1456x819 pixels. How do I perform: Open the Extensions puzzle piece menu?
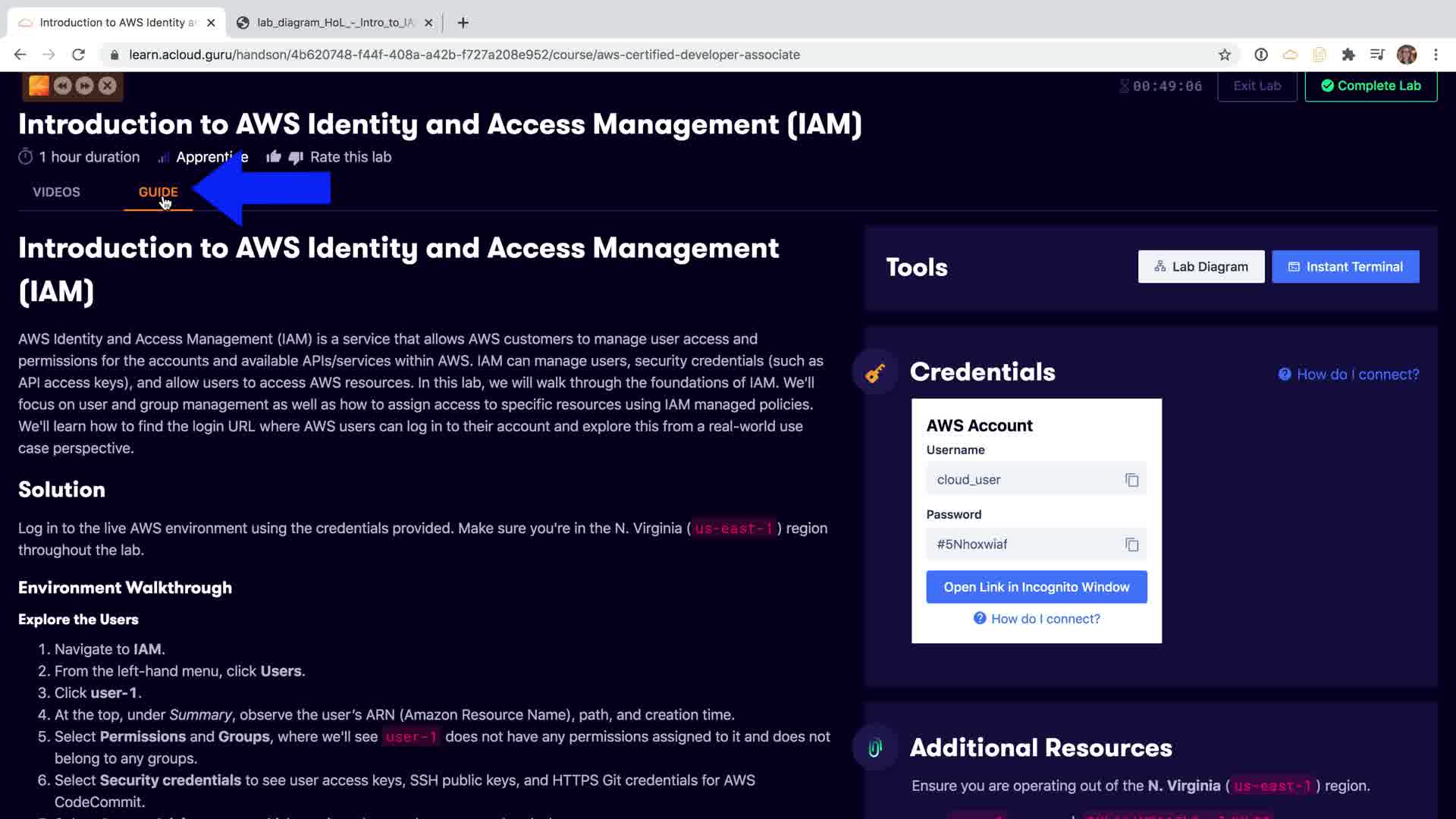pos(1348,55)
